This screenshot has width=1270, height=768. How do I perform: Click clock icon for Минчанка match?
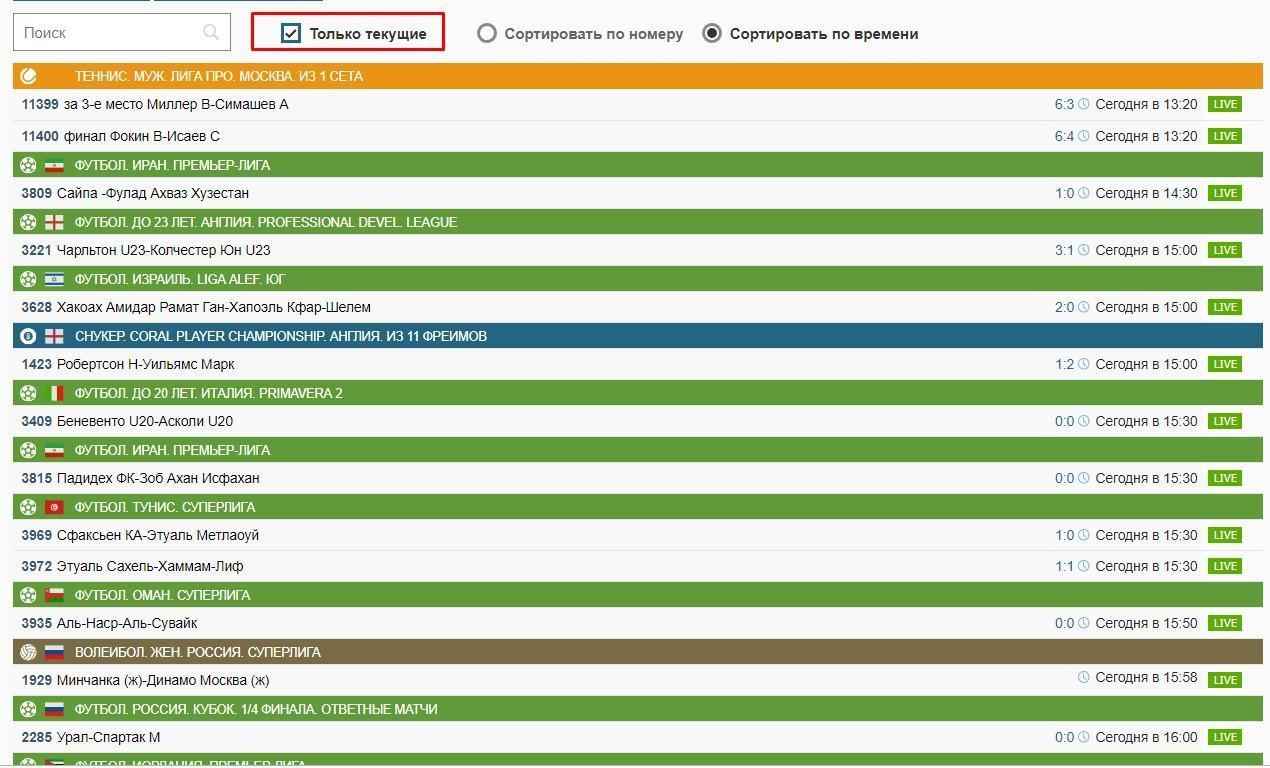pyautogui.click(x=1084, y=677)
